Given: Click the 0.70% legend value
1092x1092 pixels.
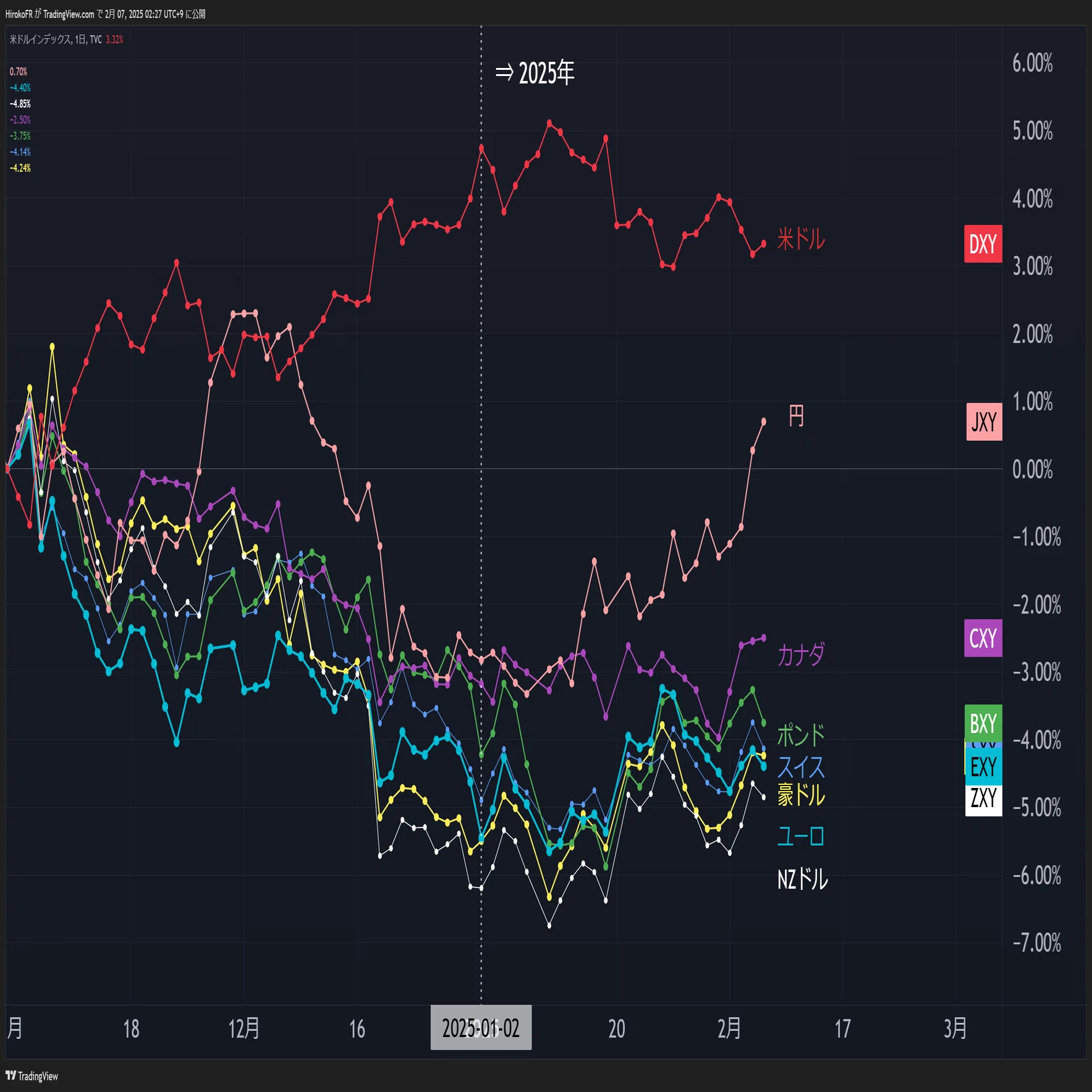Looking at the screenshot, I should point(19,72).
